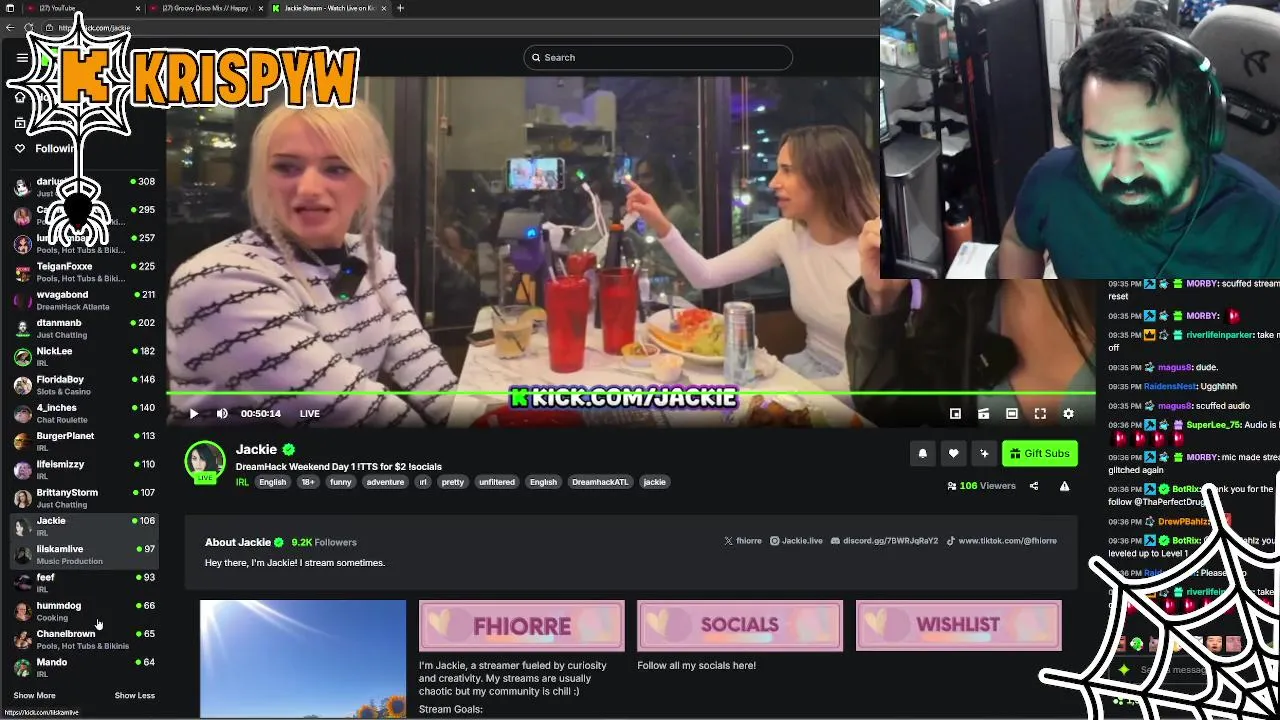The image size is (1280, 720).
Task: Open Chanelbrown channel in sidebar
Action: (84, 639)
